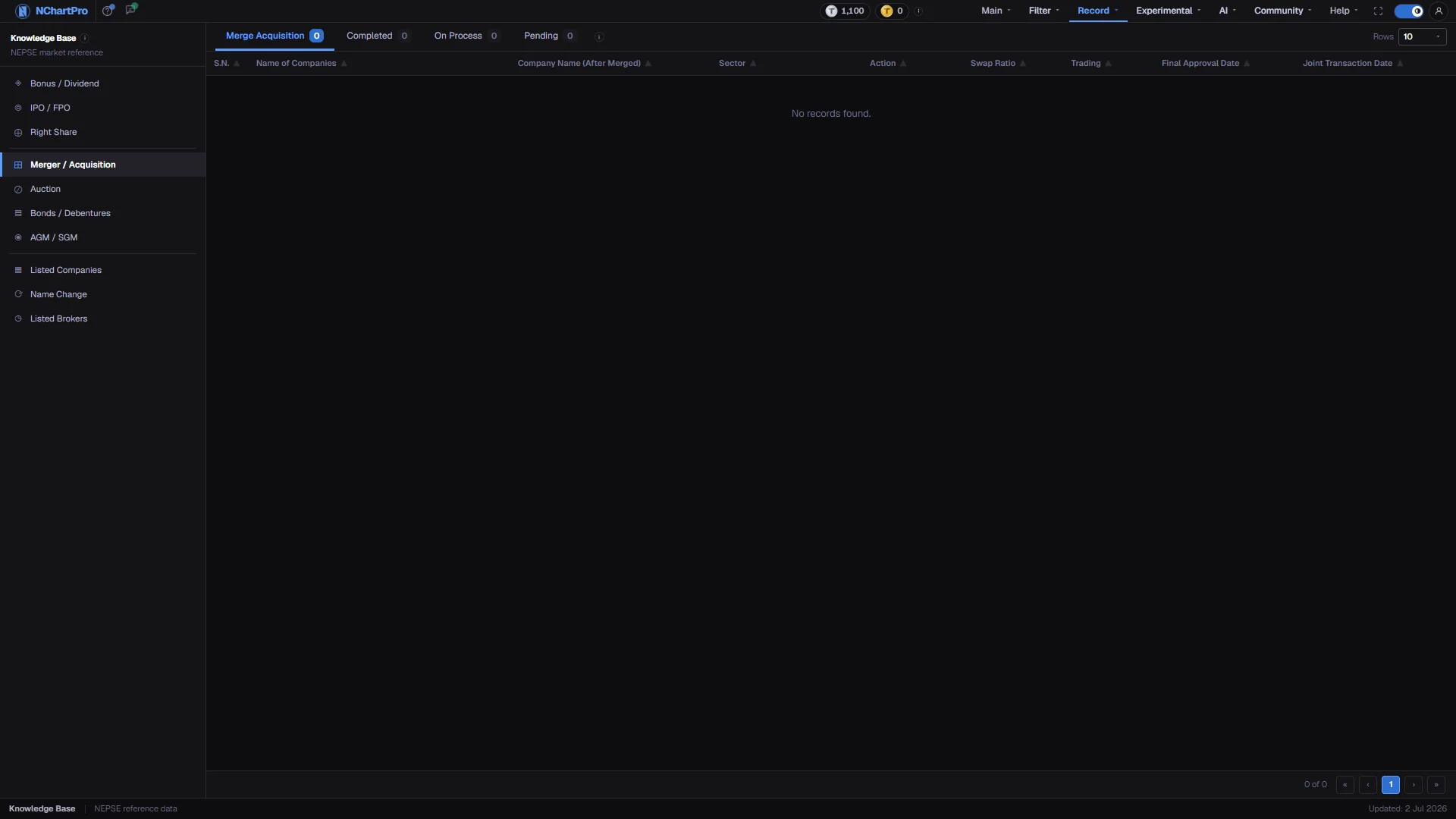Image resolution: width=1456 pixels, height=819 pixels.
Task: Open the Record menu
Action: pyautogui.click(x=1097, y=11)
